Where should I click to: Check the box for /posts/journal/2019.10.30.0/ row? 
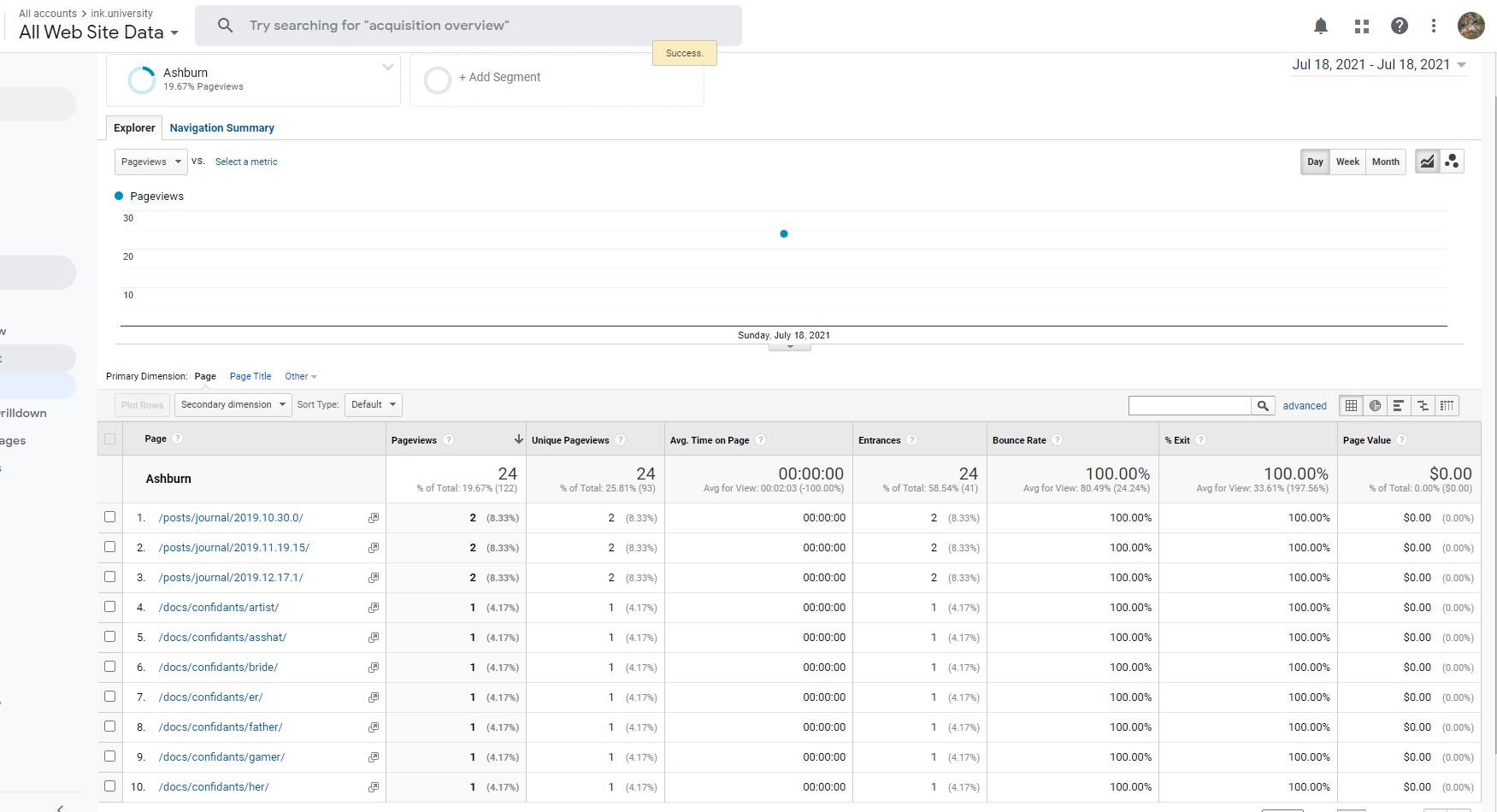tap(109, 517)
